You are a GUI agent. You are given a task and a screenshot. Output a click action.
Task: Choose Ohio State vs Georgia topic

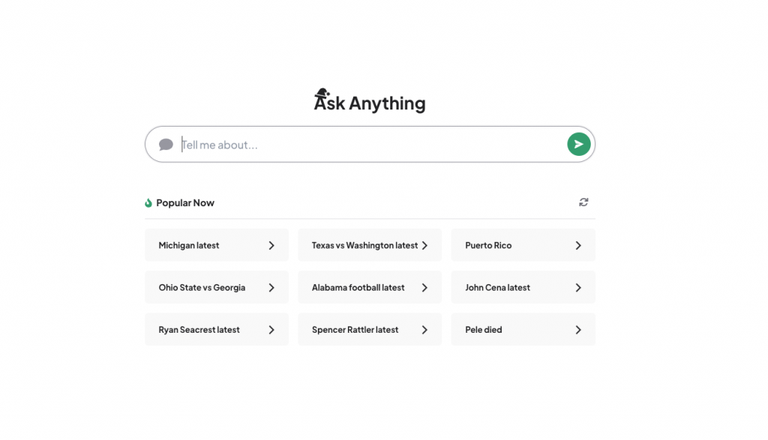202,287
